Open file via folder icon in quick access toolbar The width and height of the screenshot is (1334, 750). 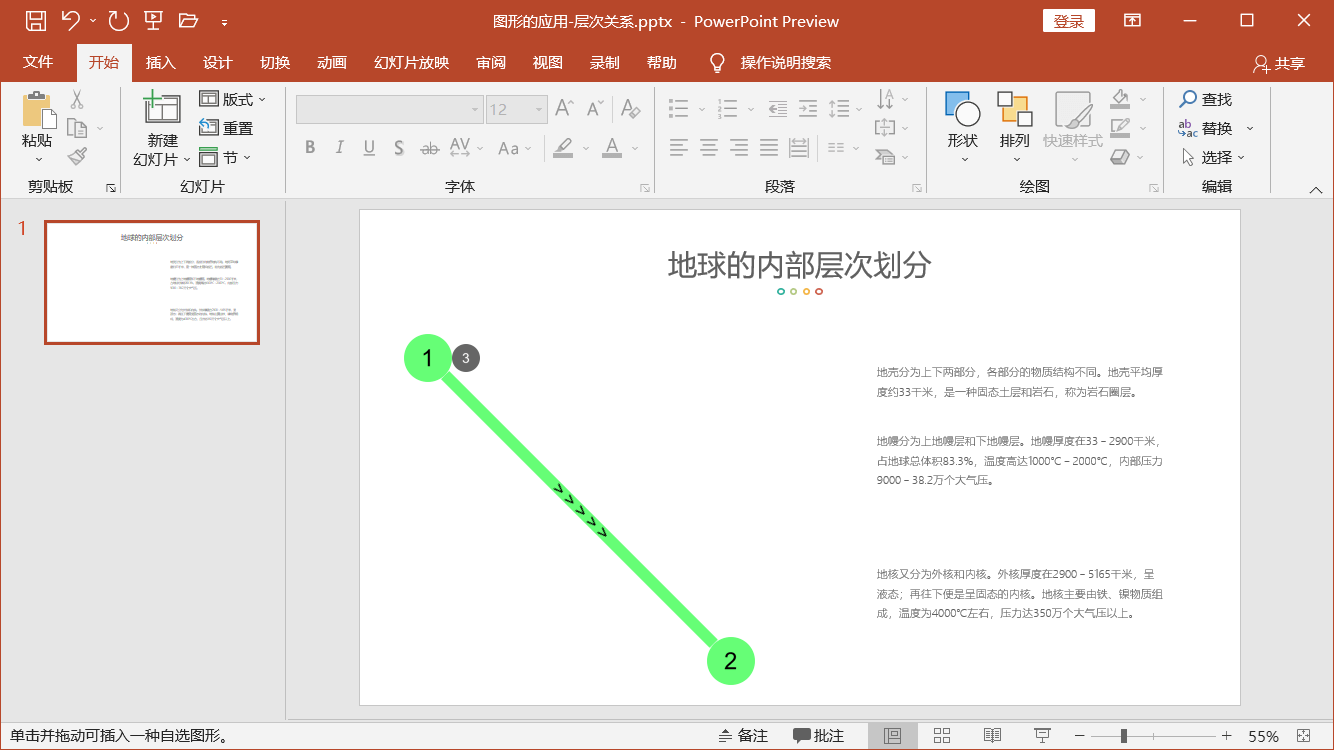click(188, 20)
